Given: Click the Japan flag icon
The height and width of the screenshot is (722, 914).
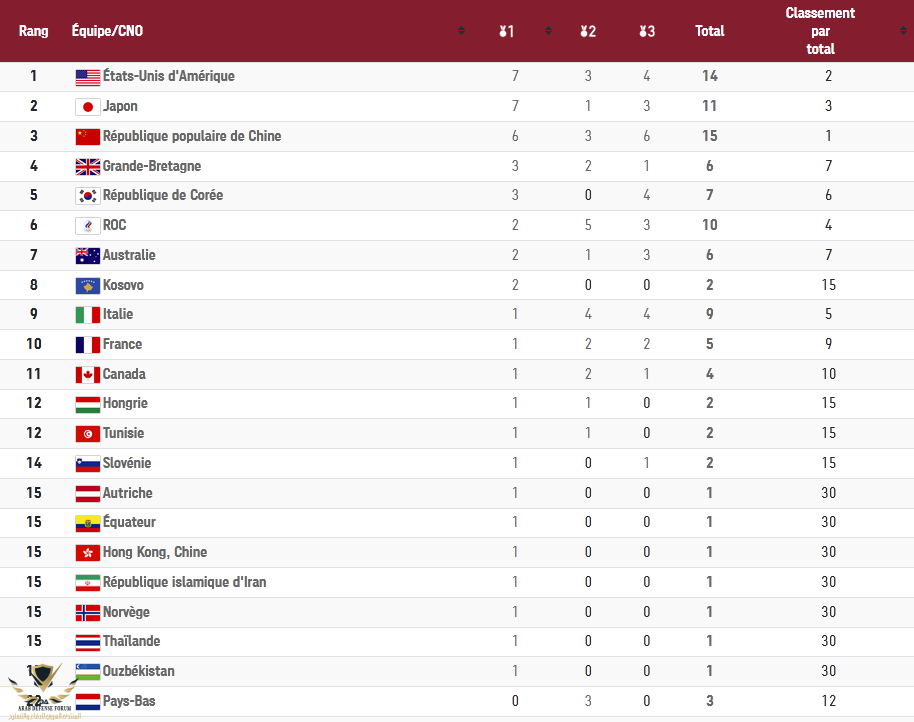Looking at the screenshot, I should click(x=87, y=107).
